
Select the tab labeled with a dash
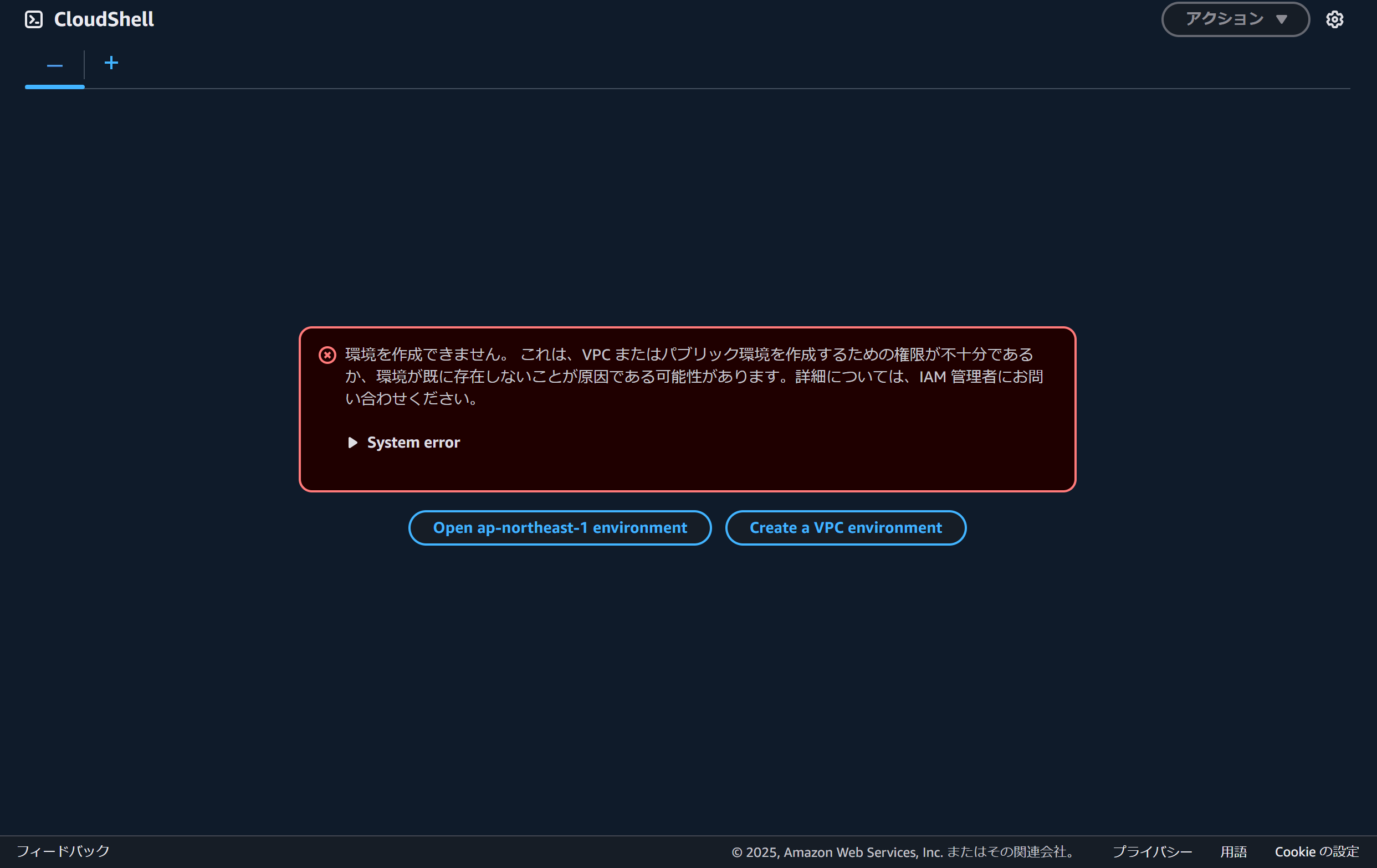point(54,65)
